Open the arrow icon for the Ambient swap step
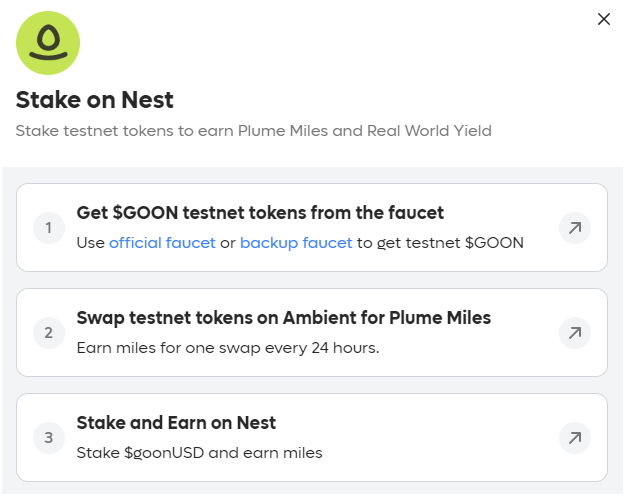Viewport: 625px width, 496px height. [574, 333]
